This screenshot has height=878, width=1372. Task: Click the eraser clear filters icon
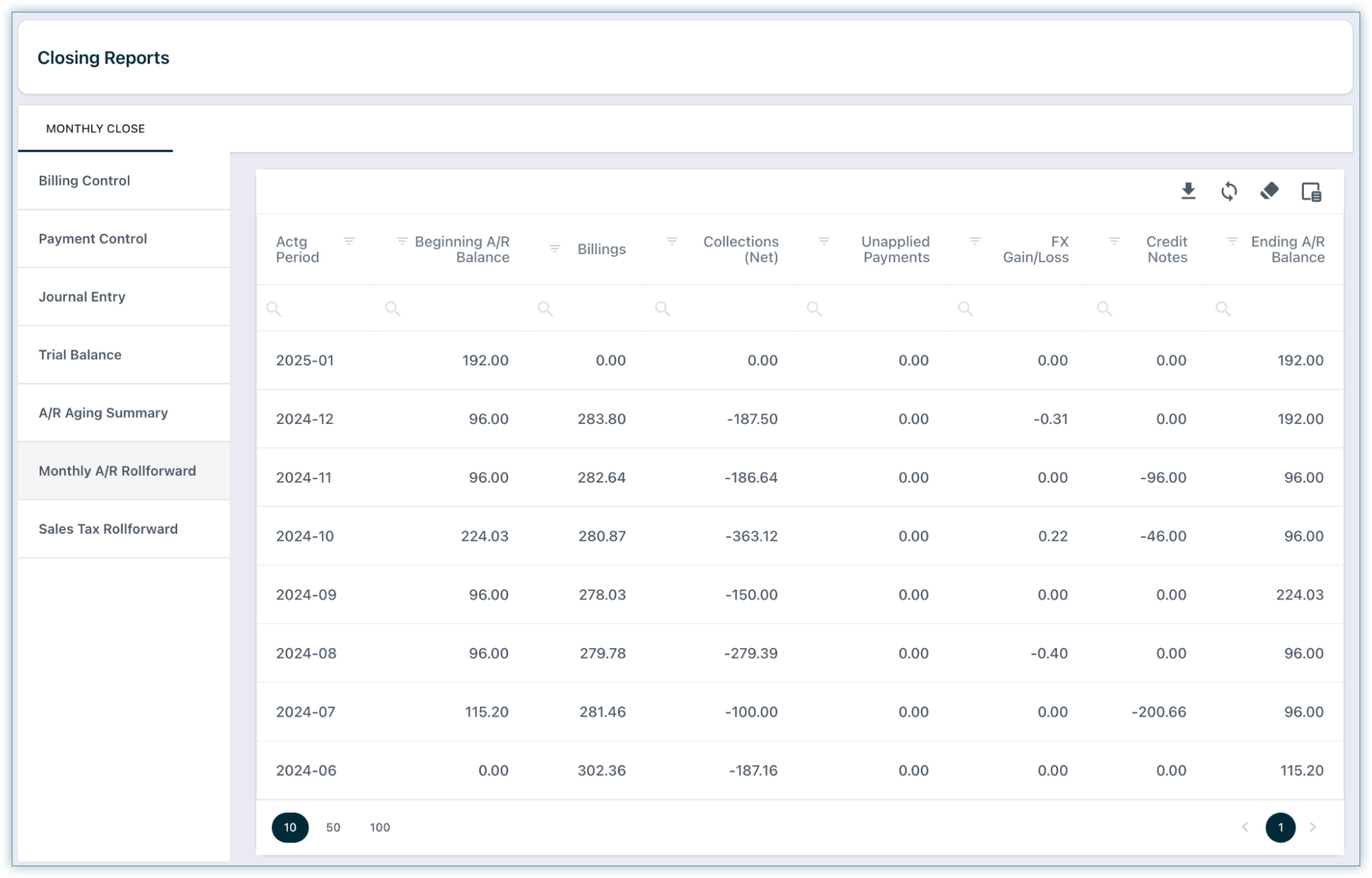tap(1269, 191)
